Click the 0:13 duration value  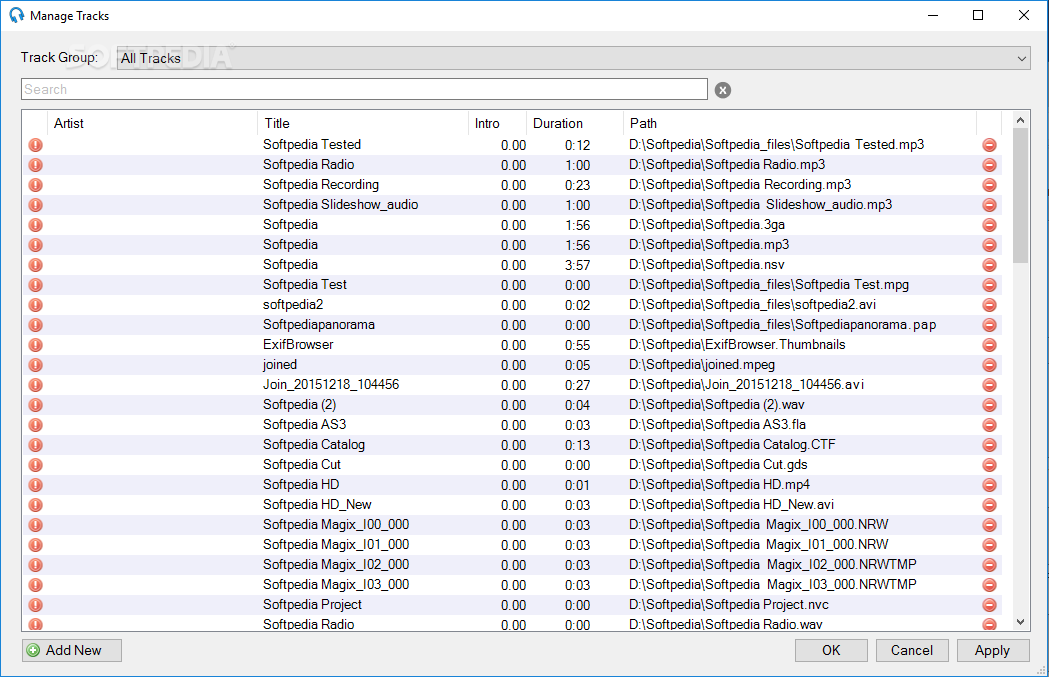coord(577,446)
